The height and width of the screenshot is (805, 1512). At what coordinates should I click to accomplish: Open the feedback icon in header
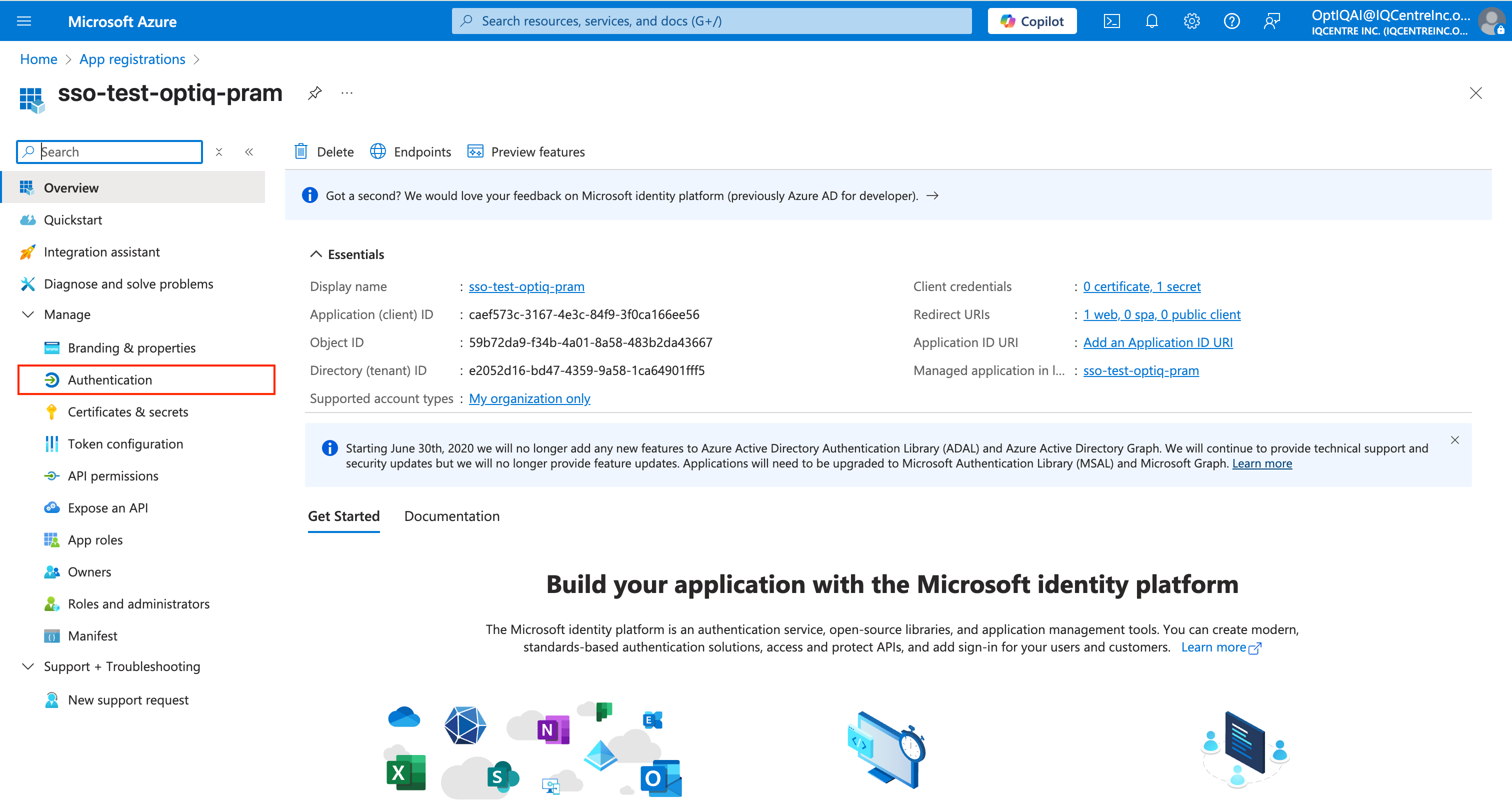[x=1271, y=21]
